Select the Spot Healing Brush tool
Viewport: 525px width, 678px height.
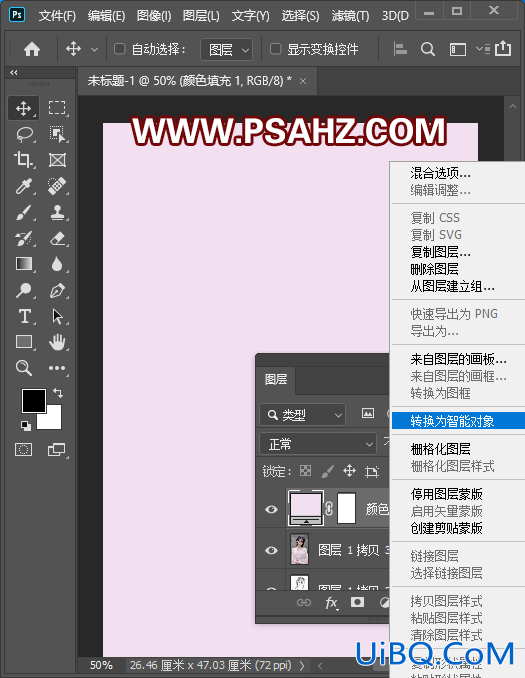pyautogui.click(x=57, y=186)
